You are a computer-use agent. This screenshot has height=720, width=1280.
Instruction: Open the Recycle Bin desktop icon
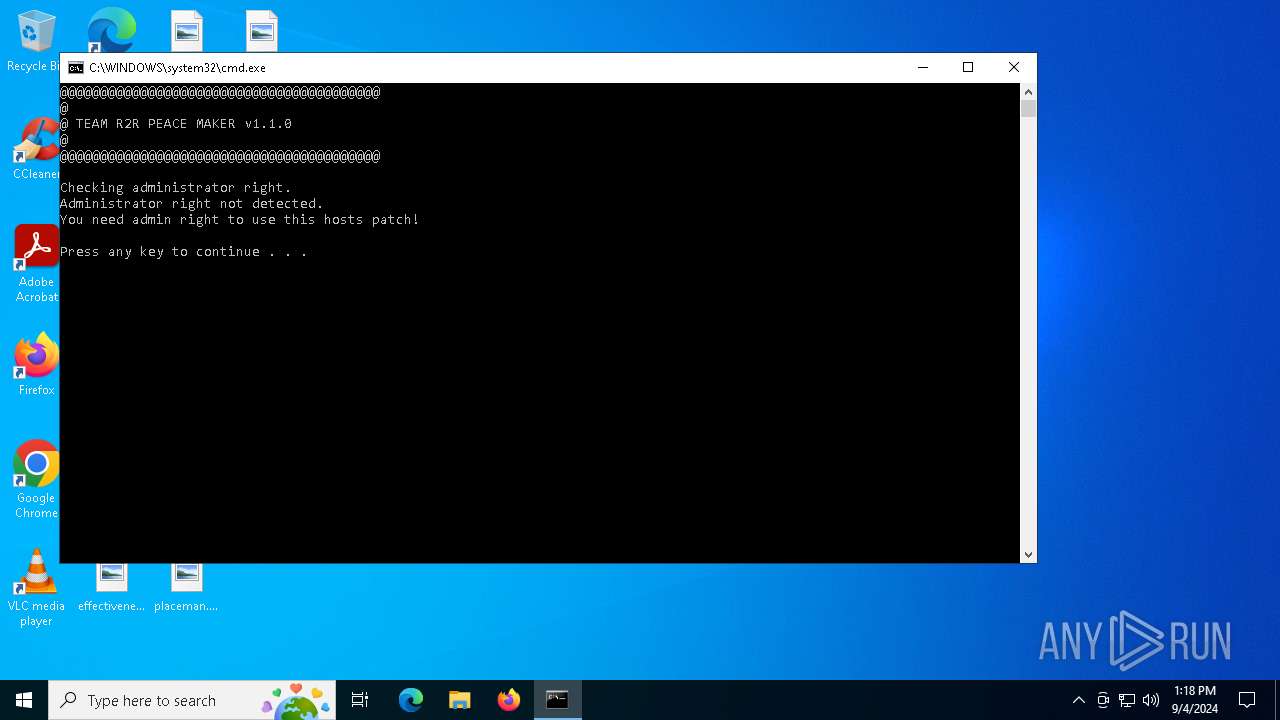pyautogui.click(x=36, y=40)
